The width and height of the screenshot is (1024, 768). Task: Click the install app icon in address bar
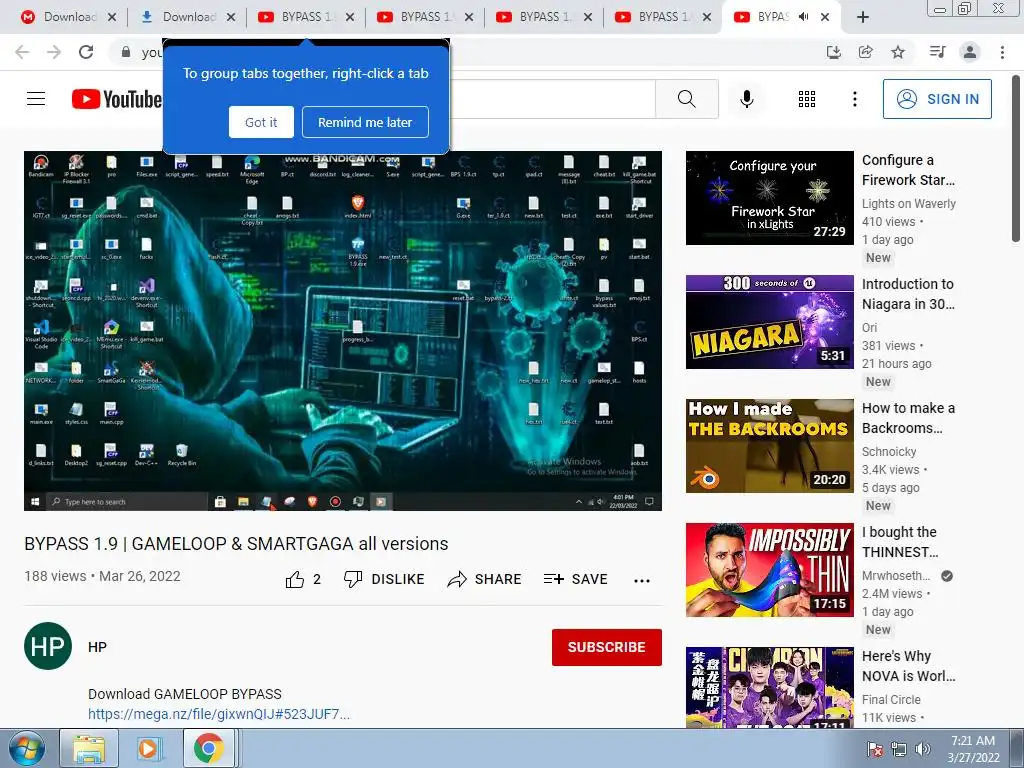pyautogui.click(x=833, y=52)
